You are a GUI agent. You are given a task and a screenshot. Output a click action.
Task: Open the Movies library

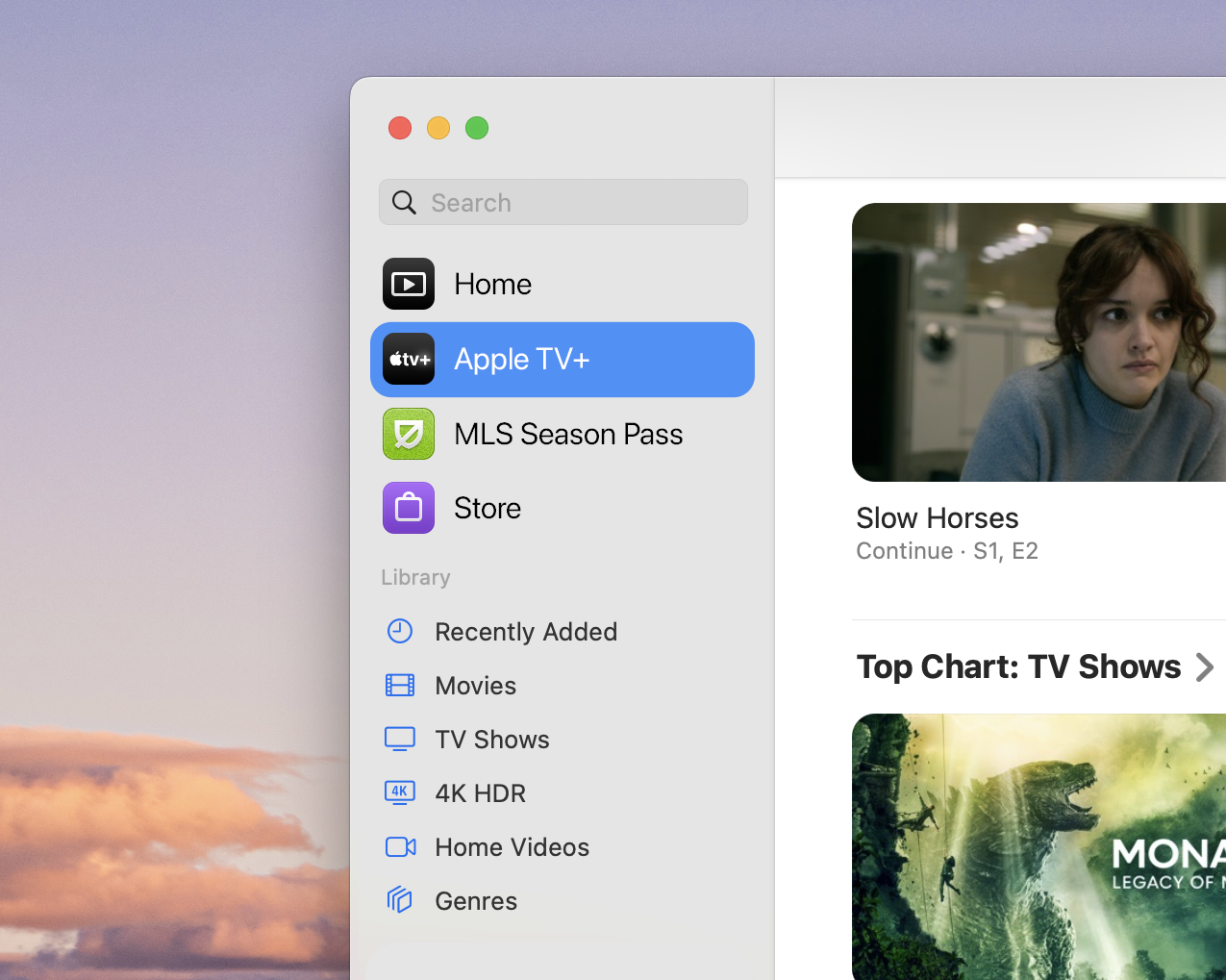563,685
